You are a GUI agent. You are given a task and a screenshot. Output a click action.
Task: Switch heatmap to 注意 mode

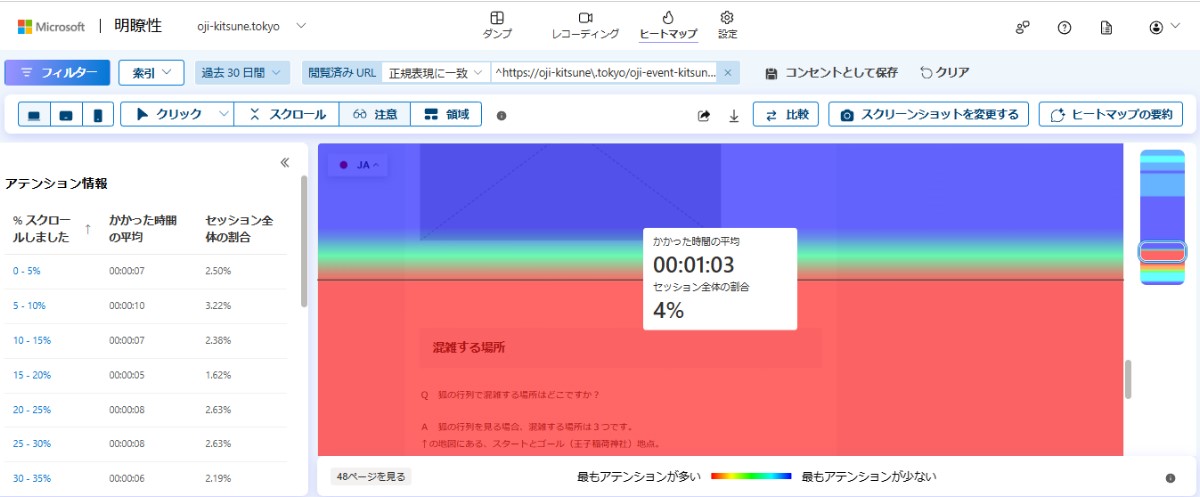click(375, 114)
